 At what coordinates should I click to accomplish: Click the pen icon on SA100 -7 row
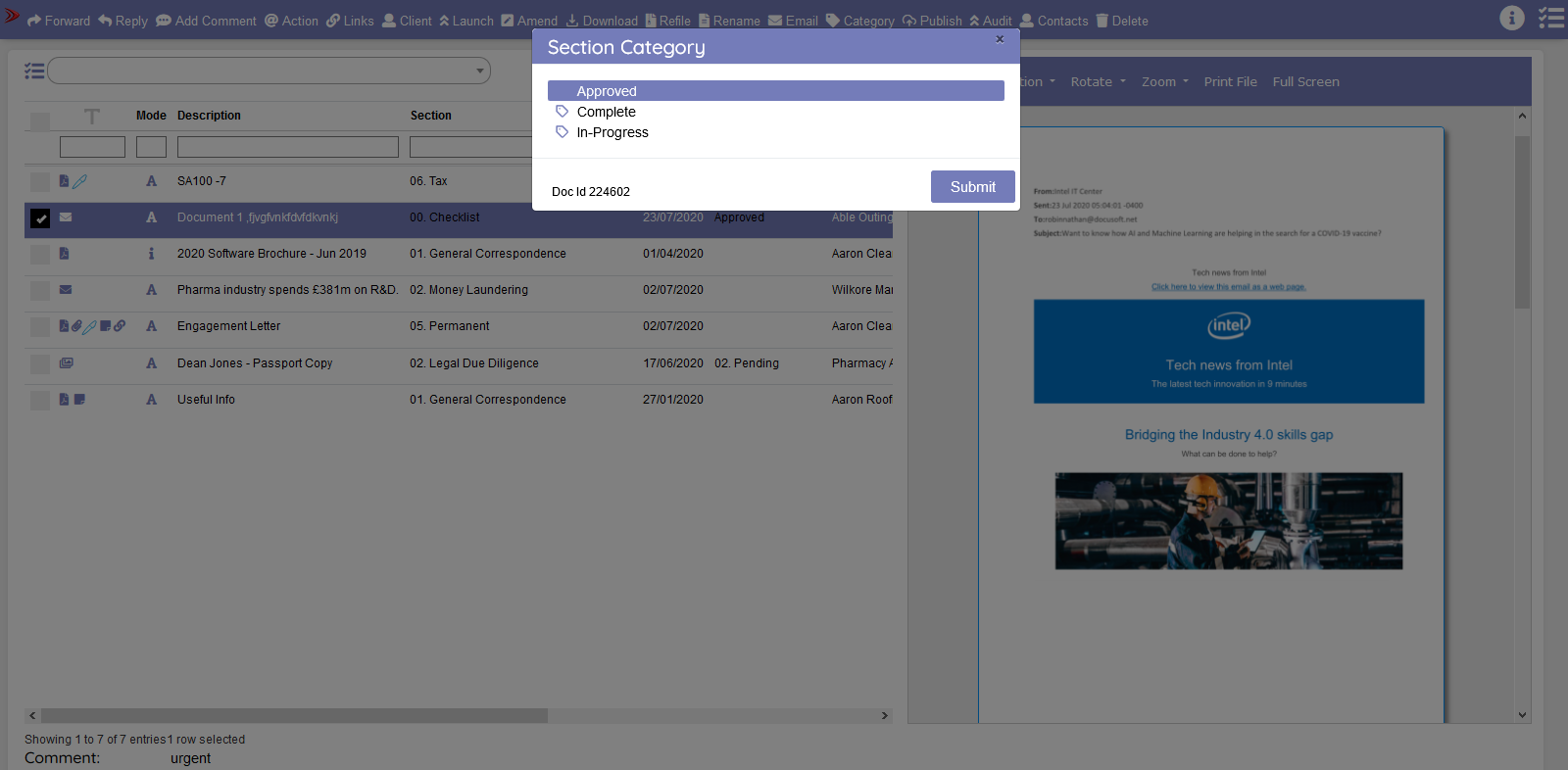[79, 181]
